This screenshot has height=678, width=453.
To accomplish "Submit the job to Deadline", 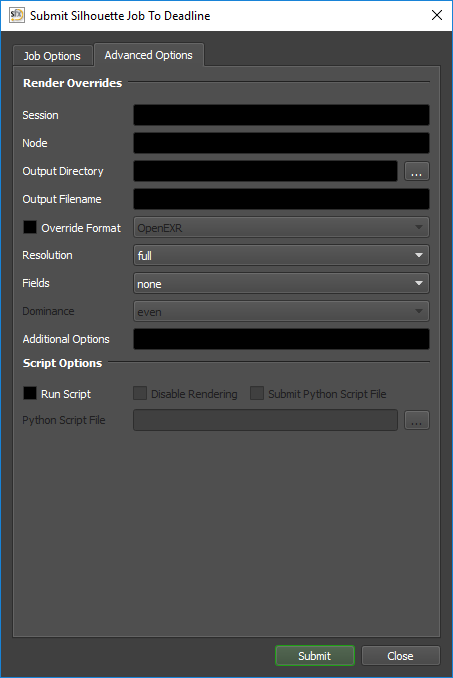I will [315, 656].
